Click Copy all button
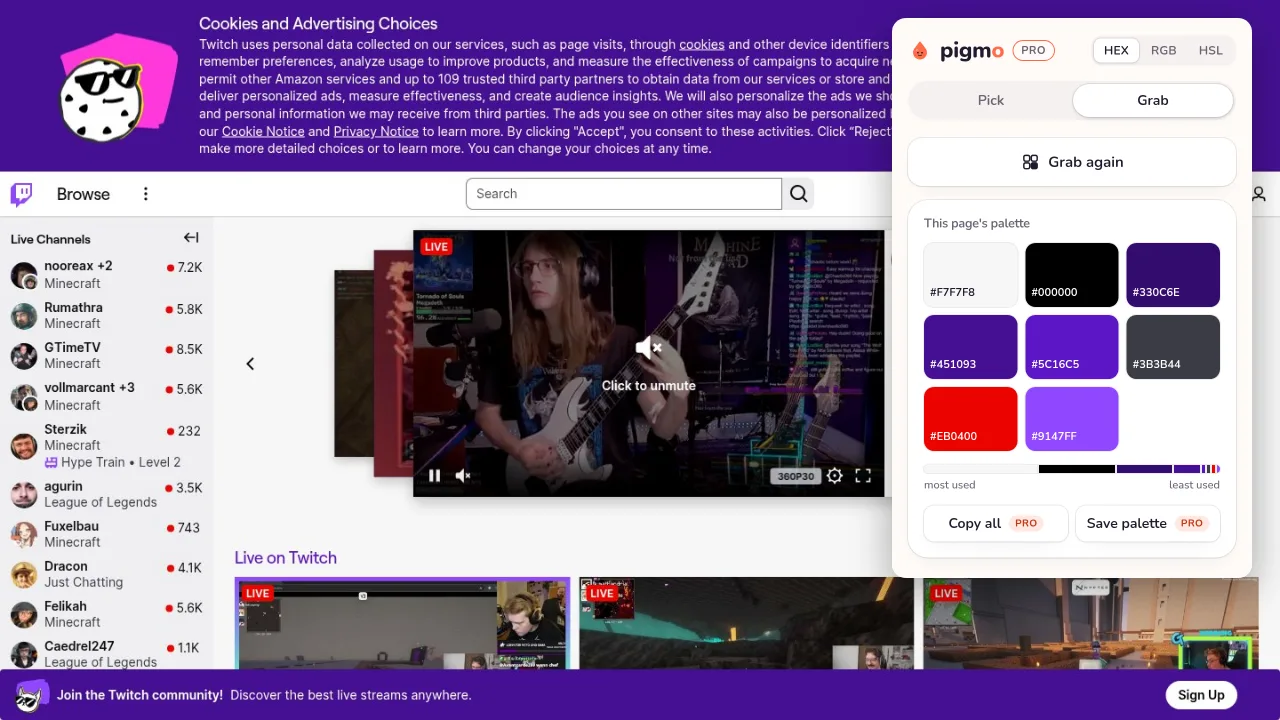 pos(996,523)
